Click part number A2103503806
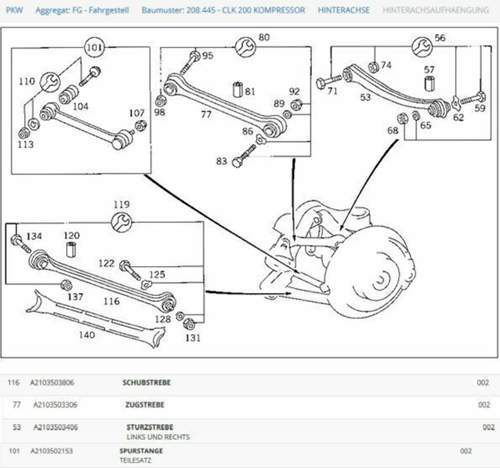Image resolution: width=500 pixels, height=468 pixels. [52, 382]
